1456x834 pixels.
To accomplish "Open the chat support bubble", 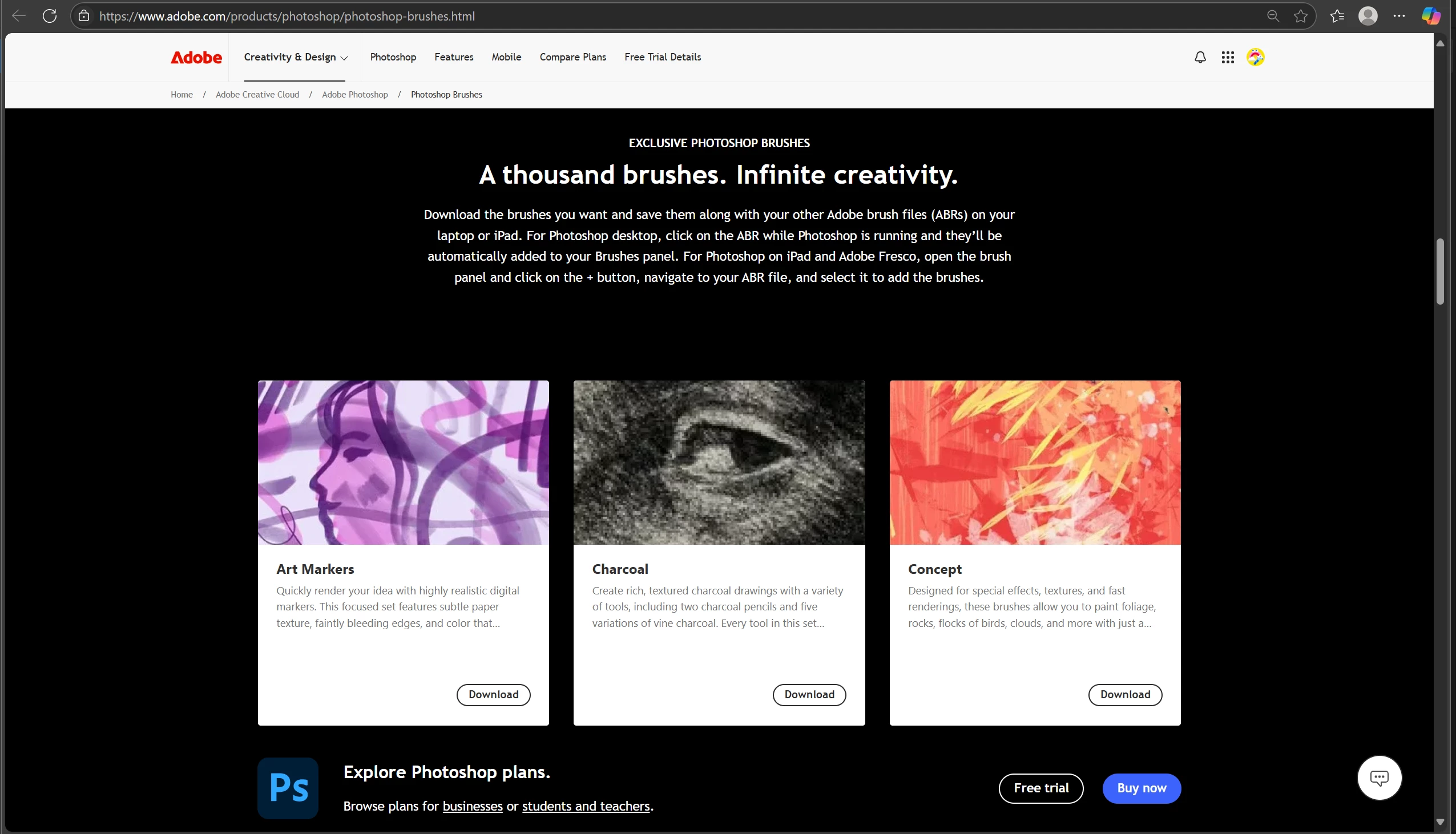I will click(1378, 778).
